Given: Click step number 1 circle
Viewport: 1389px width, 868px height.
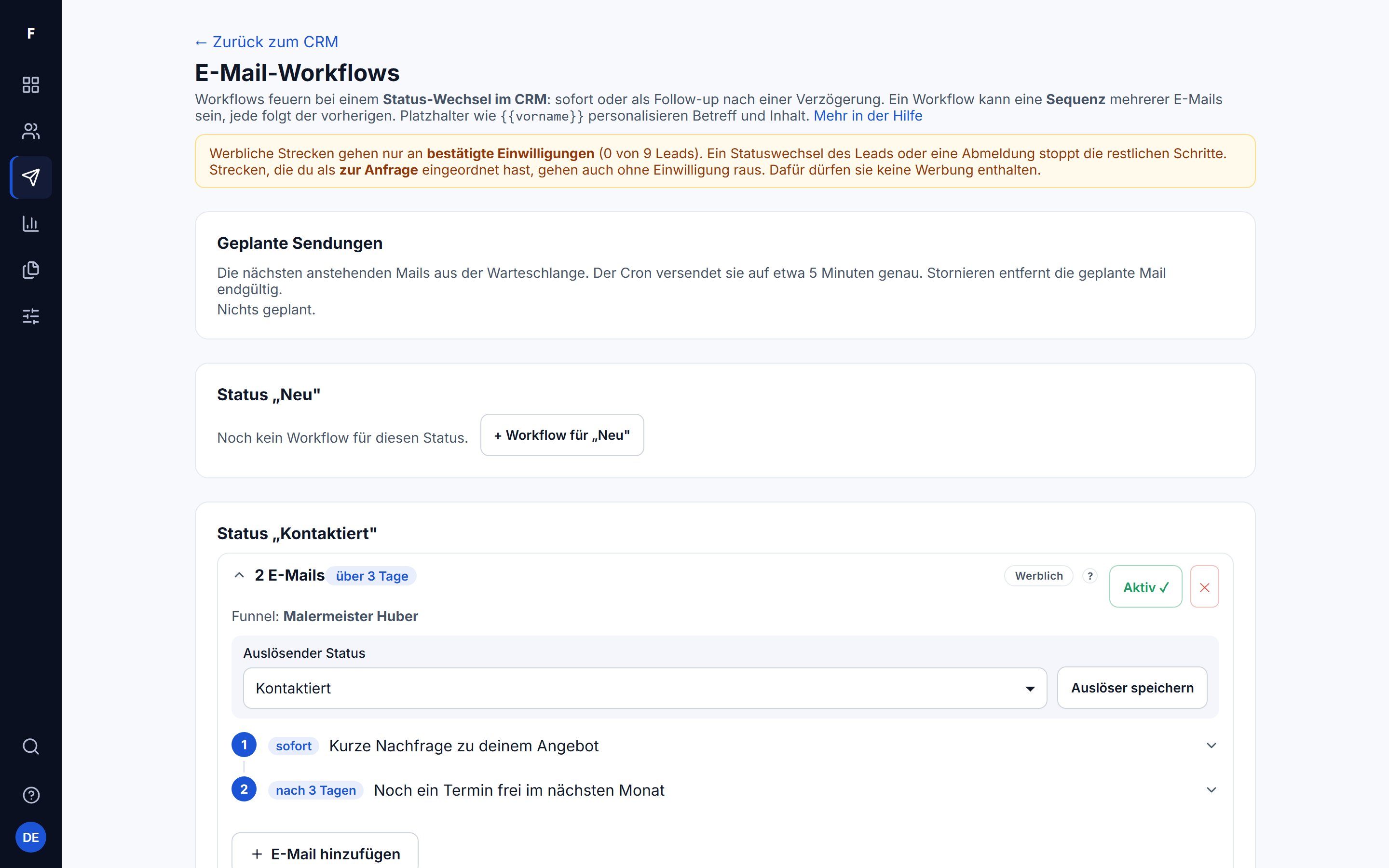Looking at the screenshot, I should (x=244, y=745).
